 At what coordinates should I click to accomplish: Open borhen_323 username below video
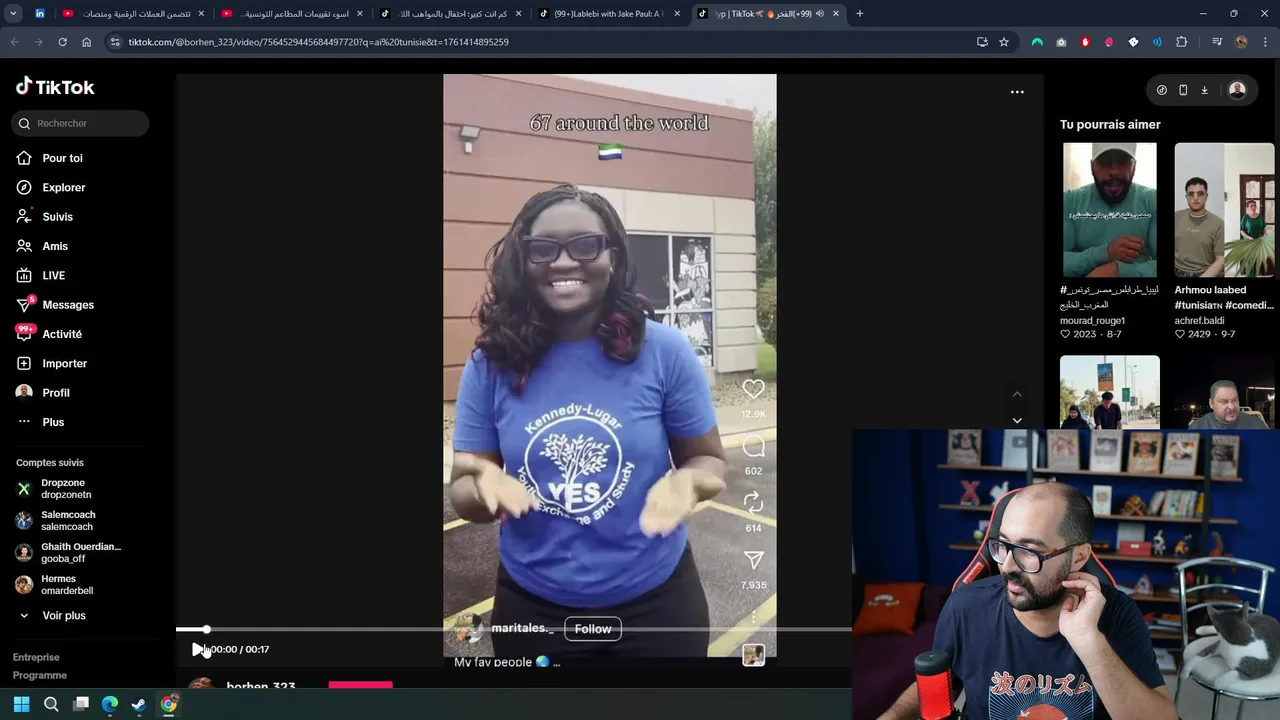[x=261, y=686]
